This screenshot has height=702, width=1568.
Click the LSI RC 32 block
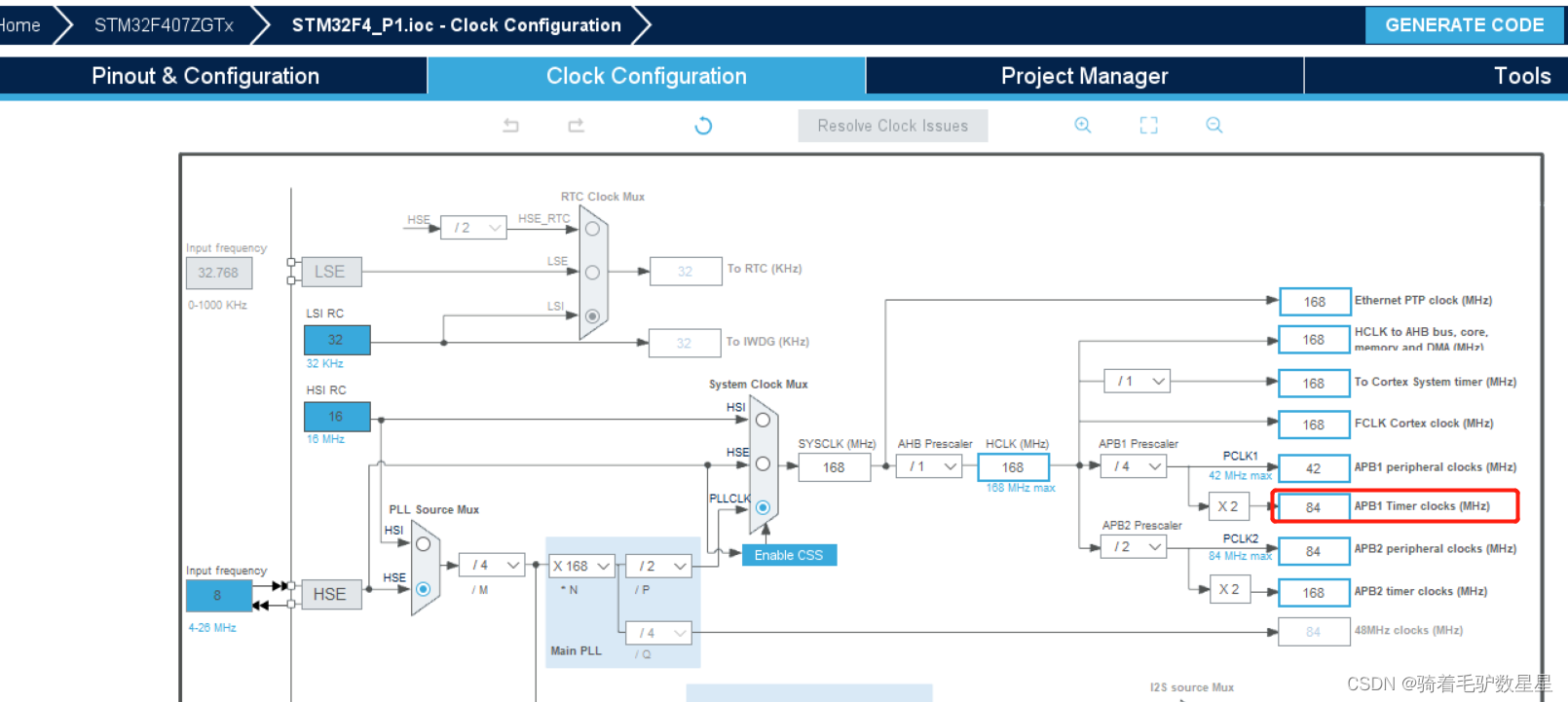(337, 340)
